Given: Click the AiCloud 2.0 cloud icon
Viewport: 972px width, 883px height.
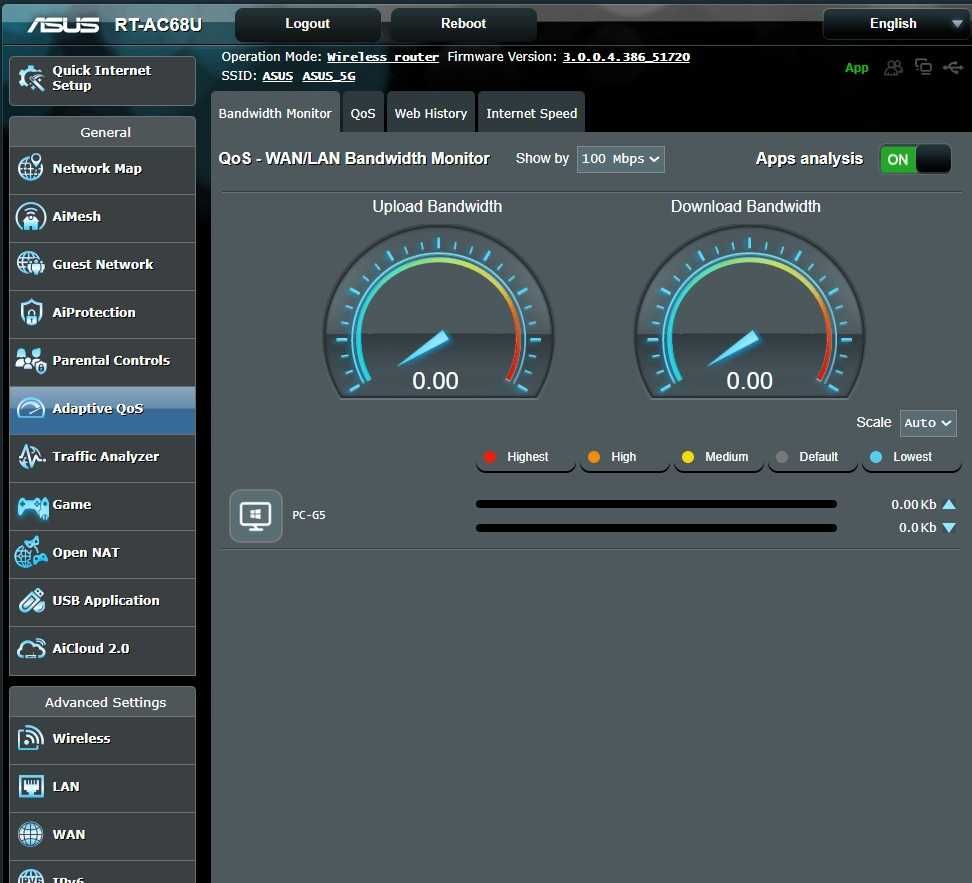Looking at the screenshot, I should click(x=31, y=649).
